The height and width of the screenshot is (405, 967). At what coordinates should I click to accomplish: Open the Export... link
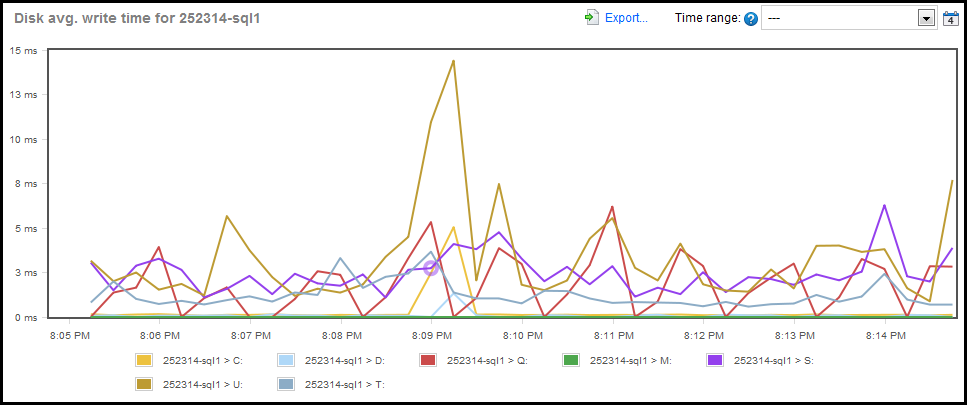click(x=626, y=18)
